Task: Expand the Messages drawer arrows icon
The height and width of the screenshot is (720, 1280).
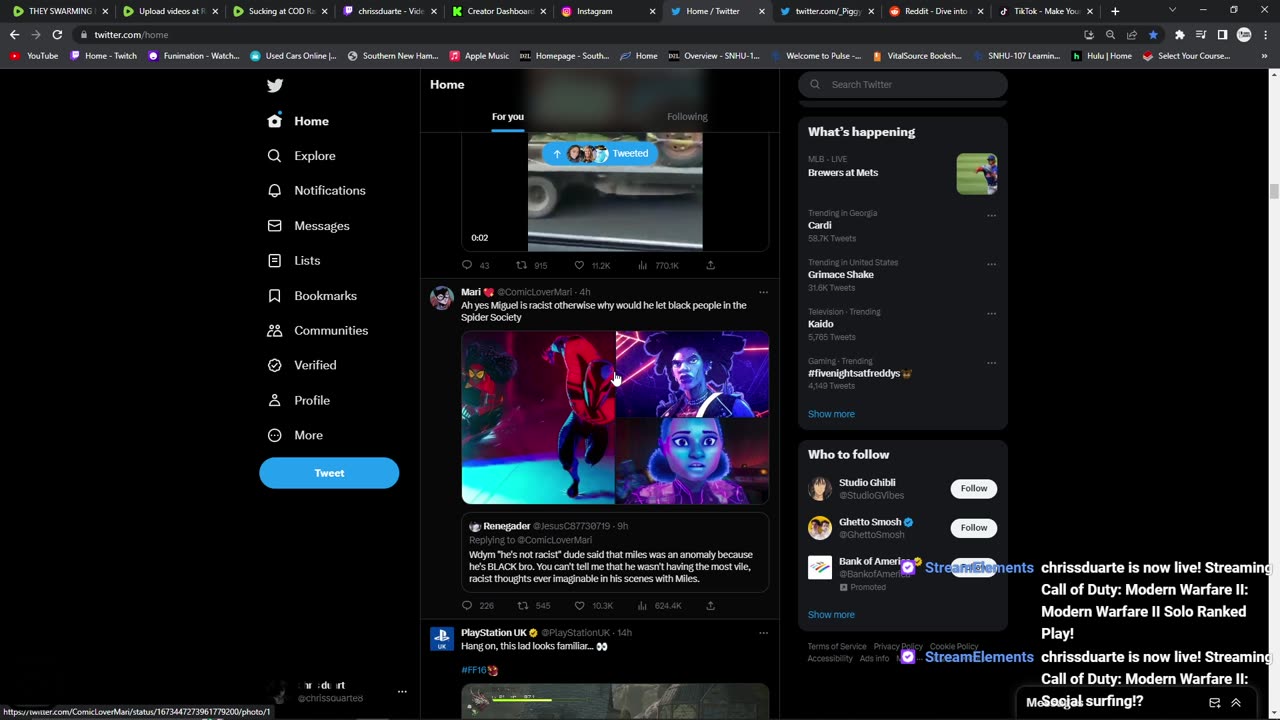Action: click(x=1236, y=703)
